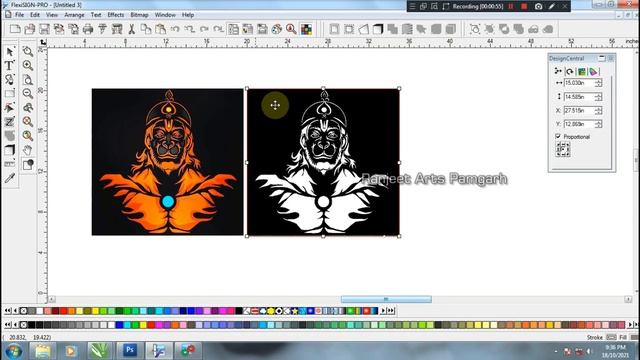Open the color palette paint icon
Screen dimensions: 640x360
point(277,29)
